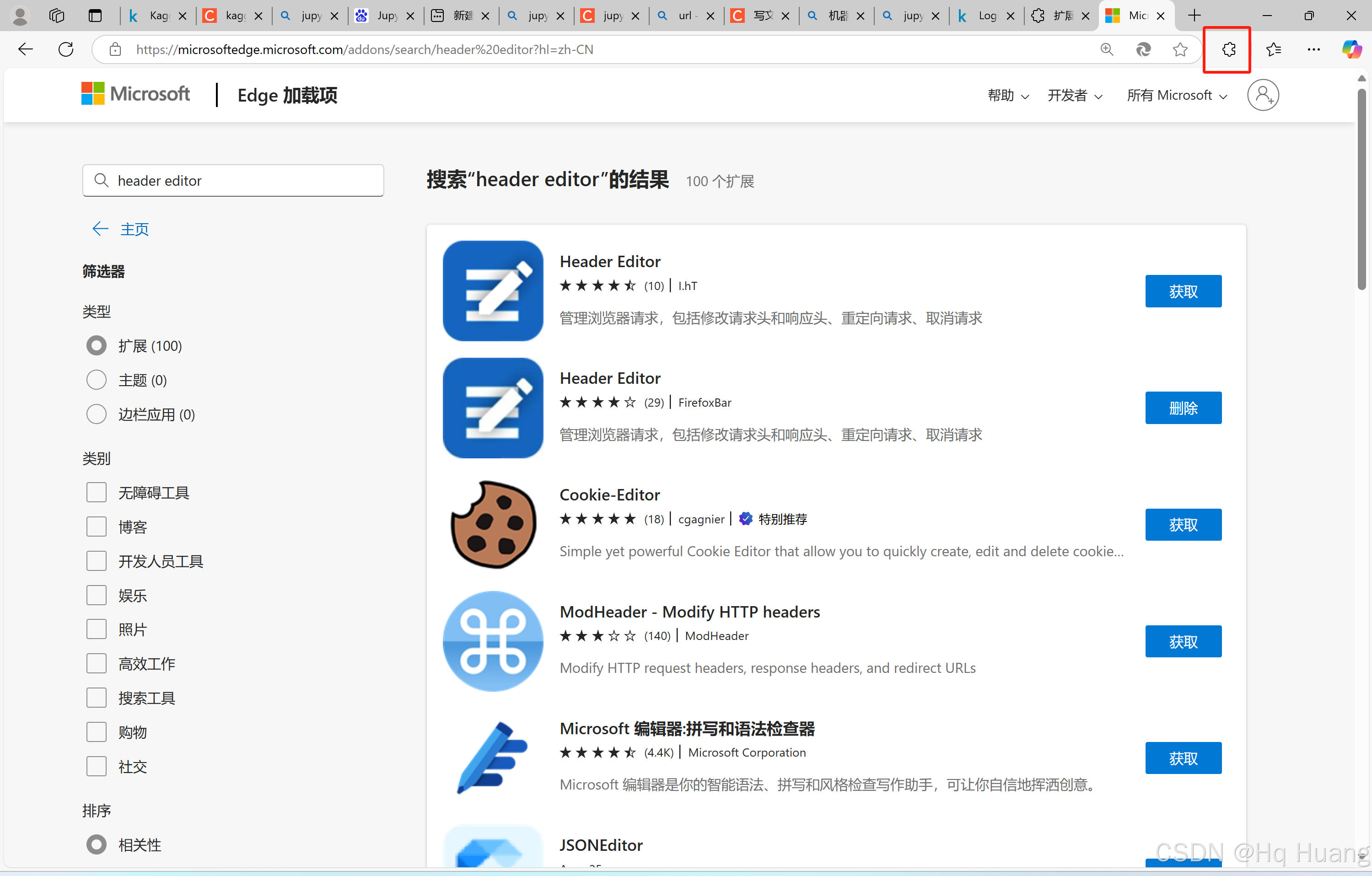Check the 开发人员工具 category checkbox
The image size is (1372, 876).
click(96, 561)
